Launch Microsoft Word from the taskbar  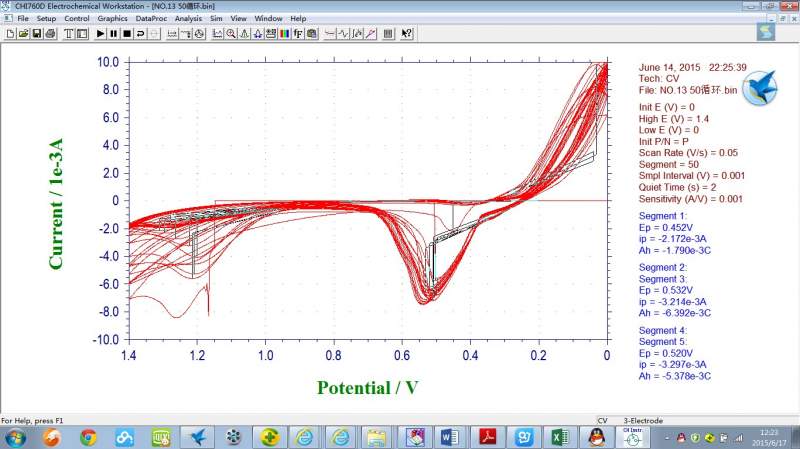click(x=448, y=437)
